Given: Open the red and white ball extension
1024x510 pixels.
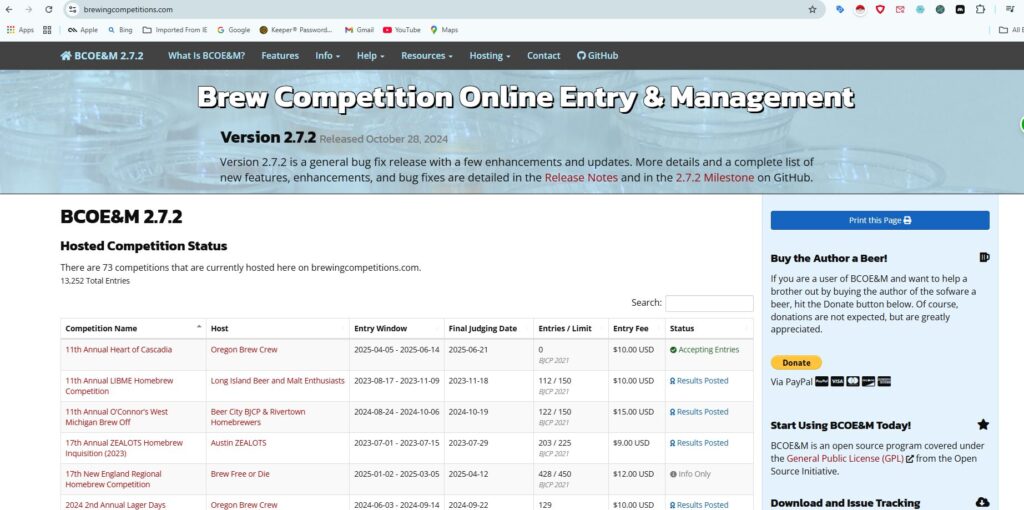Looking at the screenshot, I should pos(860,10).
